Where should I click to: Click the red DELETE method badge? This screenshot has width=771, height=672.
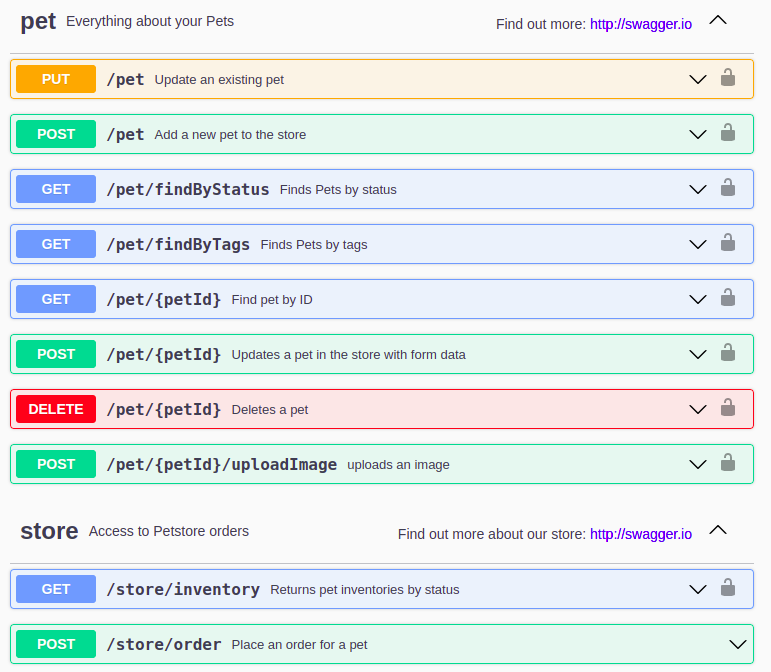[x=56, y=409]
